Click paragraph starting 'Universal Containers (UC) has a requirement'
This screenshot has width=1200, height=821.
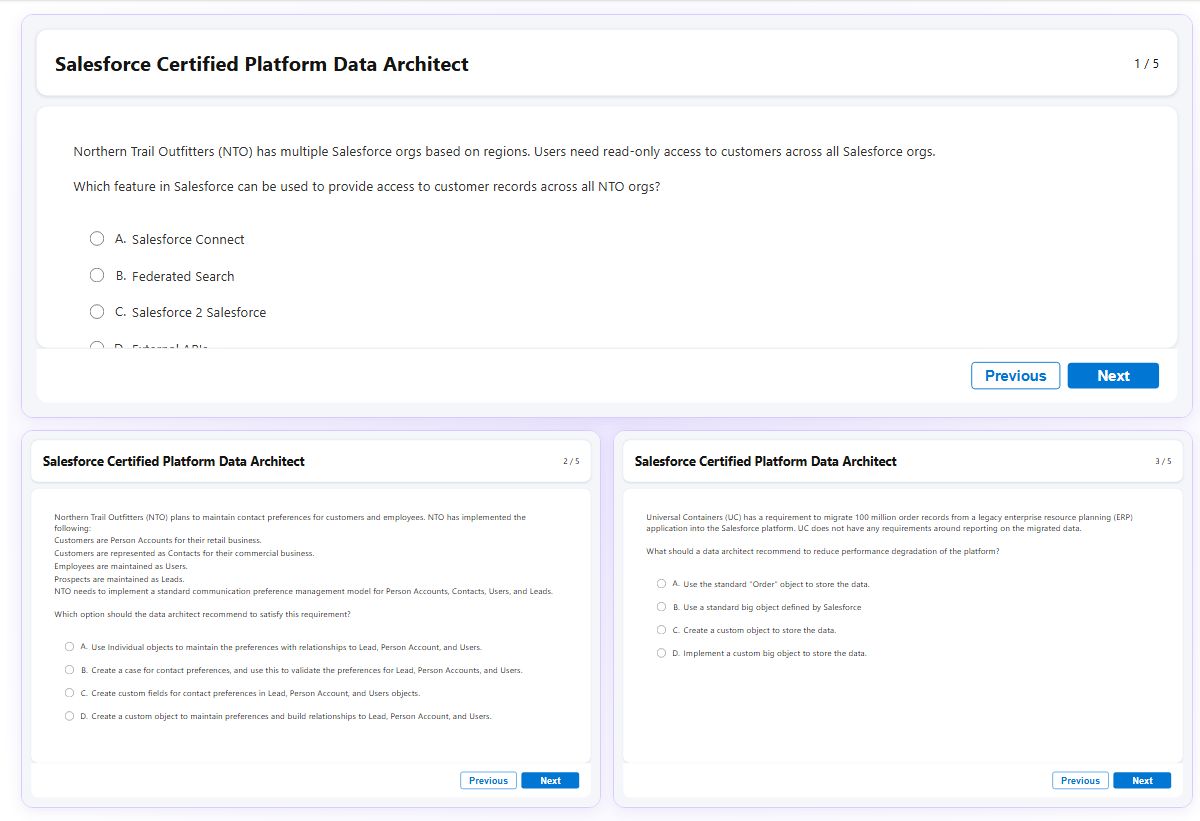890,522
